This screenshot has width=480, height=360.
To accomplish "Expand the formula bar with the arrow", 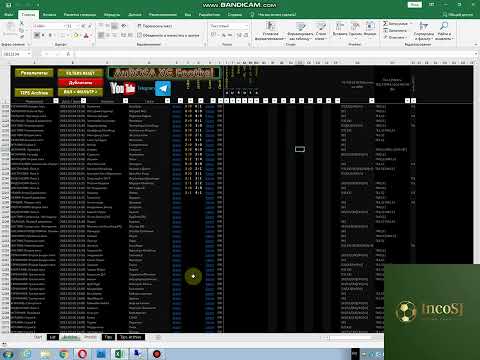I will (x=477, y=54).
